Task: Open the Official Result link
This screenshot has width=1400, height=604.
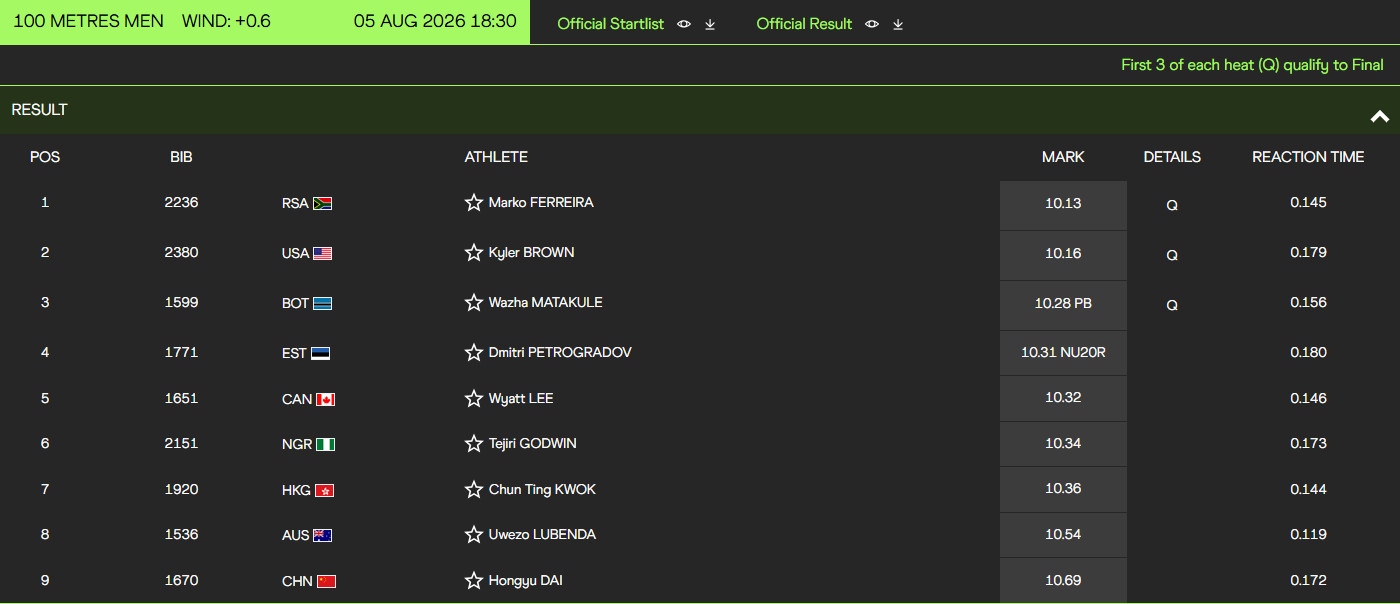Action: [x=804, y=24]
